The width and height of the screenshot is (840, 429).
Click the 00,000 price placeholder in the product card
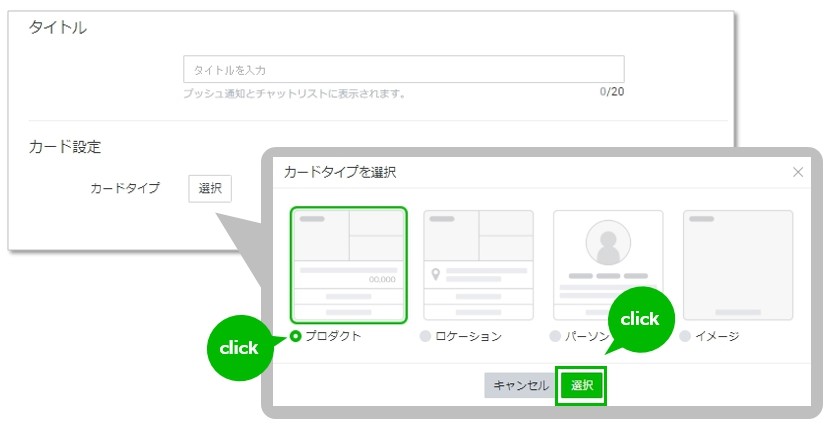click(381, 279)
